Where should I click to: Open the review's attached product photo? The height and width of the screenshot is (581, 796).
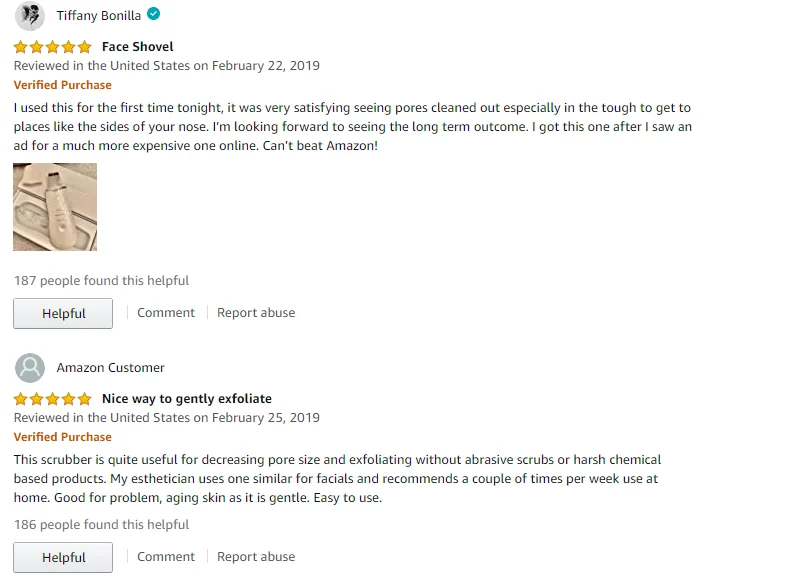click(55, 207)
